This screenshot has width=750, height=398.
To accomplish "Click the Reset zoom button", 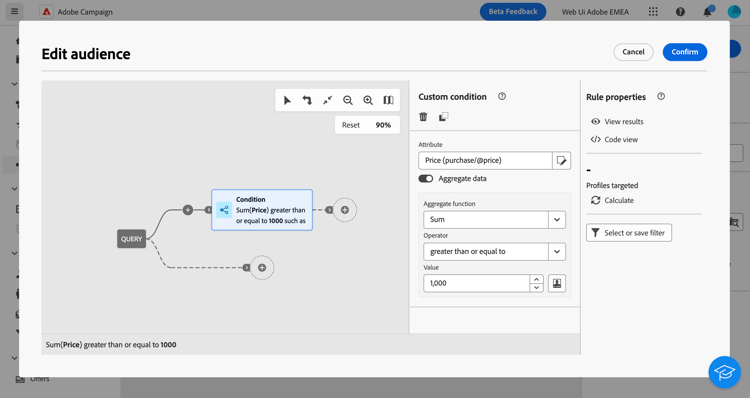I will [351, 125].
